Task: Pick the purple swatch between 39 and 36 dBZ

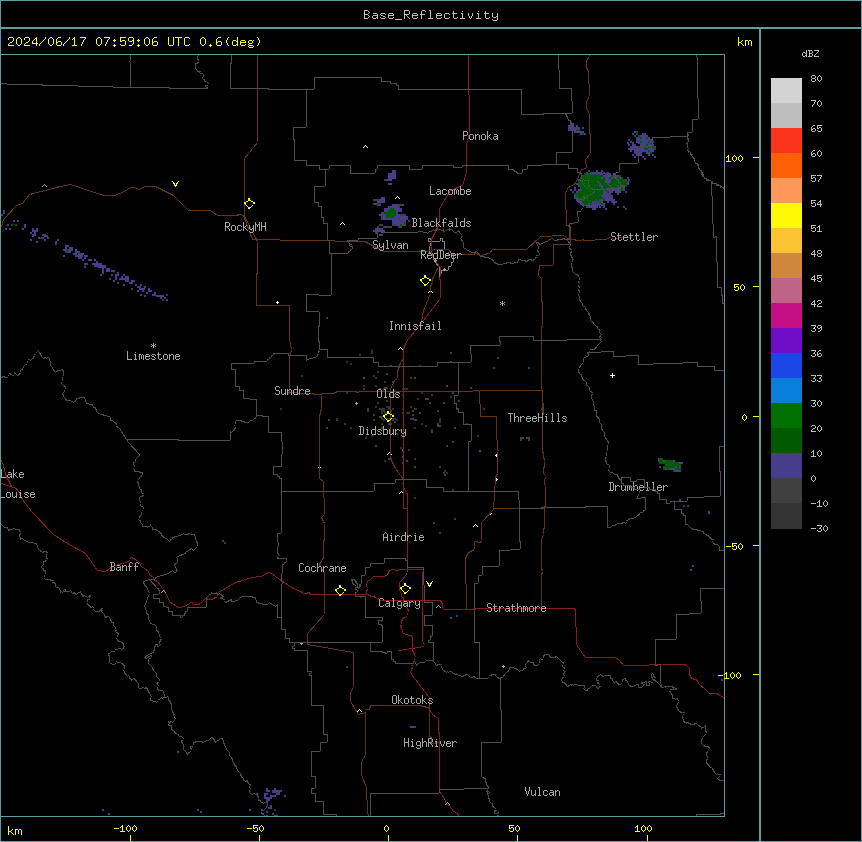Action: [786, 341]
